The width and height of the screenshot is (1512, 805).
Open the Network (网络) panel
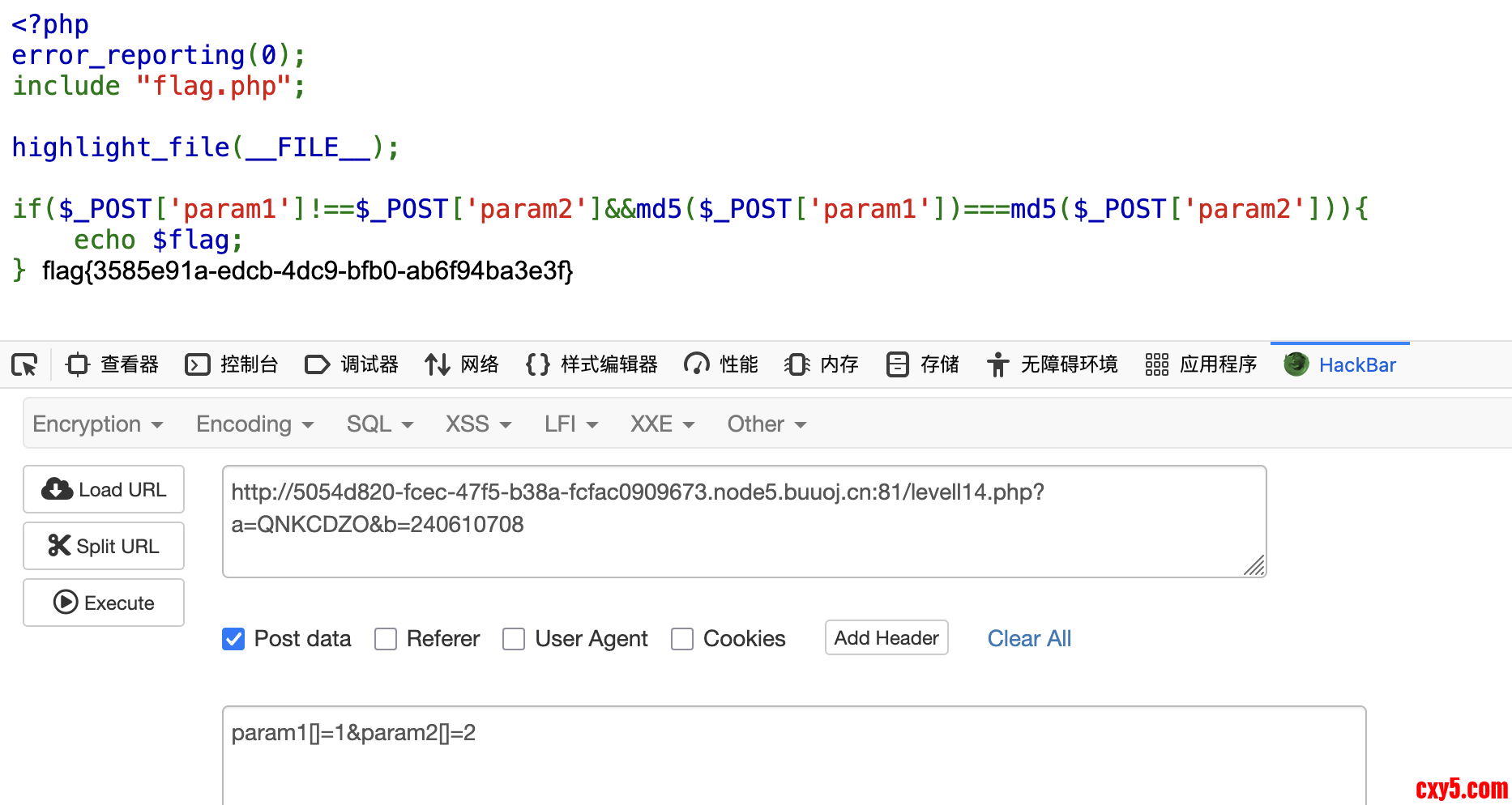[x=462, y=365]
